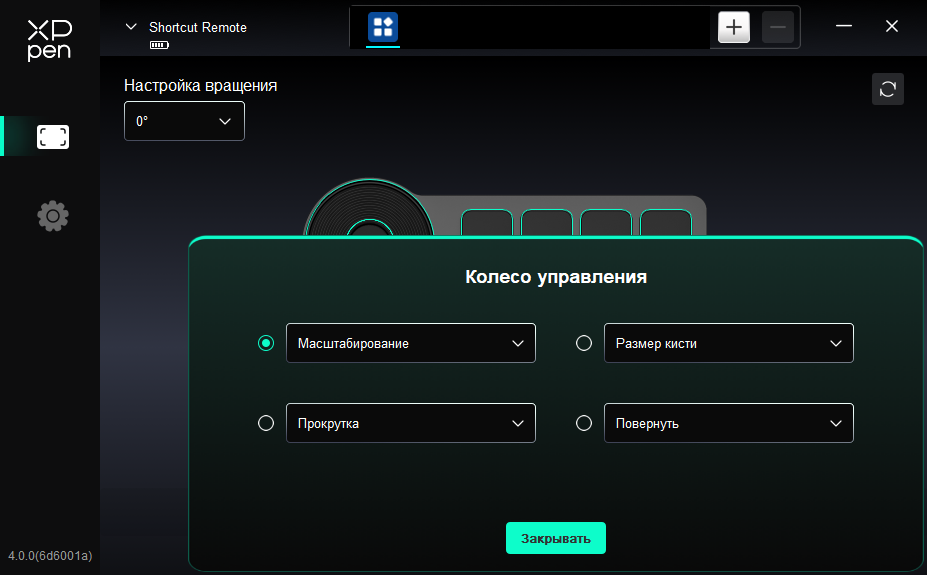Open the work area sidebar icon
The width and height of the screenshot is (927, 575).
coord(53,137)
